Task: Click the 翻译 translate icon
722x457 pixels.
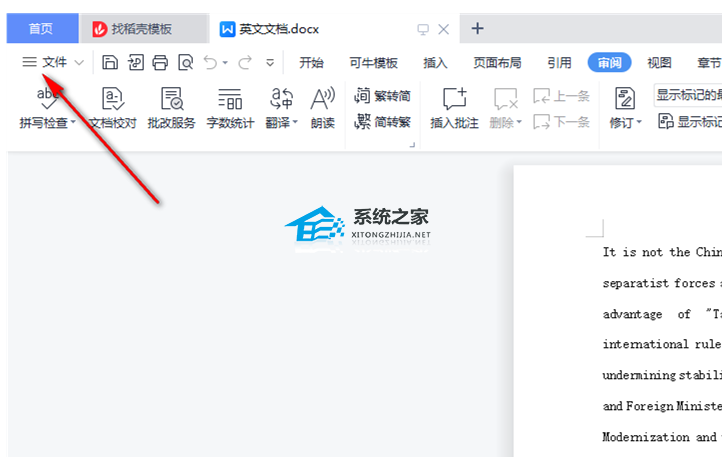Action: (x=280, y=99)
